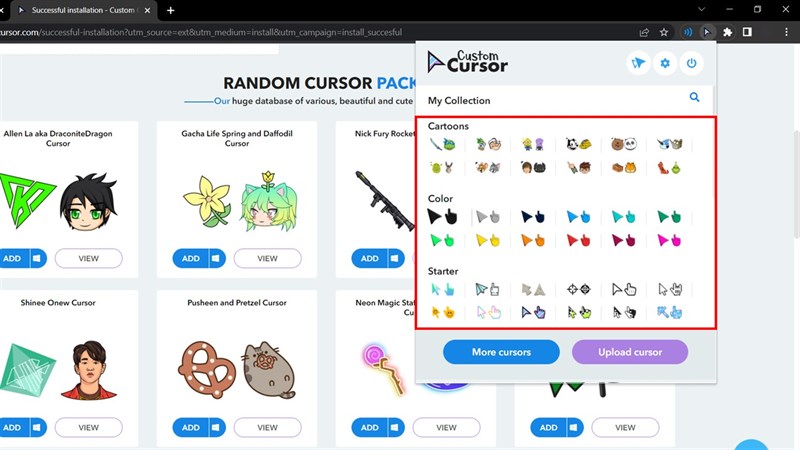Open the Pusheen and Pretzel thumbnail
The height and width of the screenshot is (450, 800).
coord(237,370)
